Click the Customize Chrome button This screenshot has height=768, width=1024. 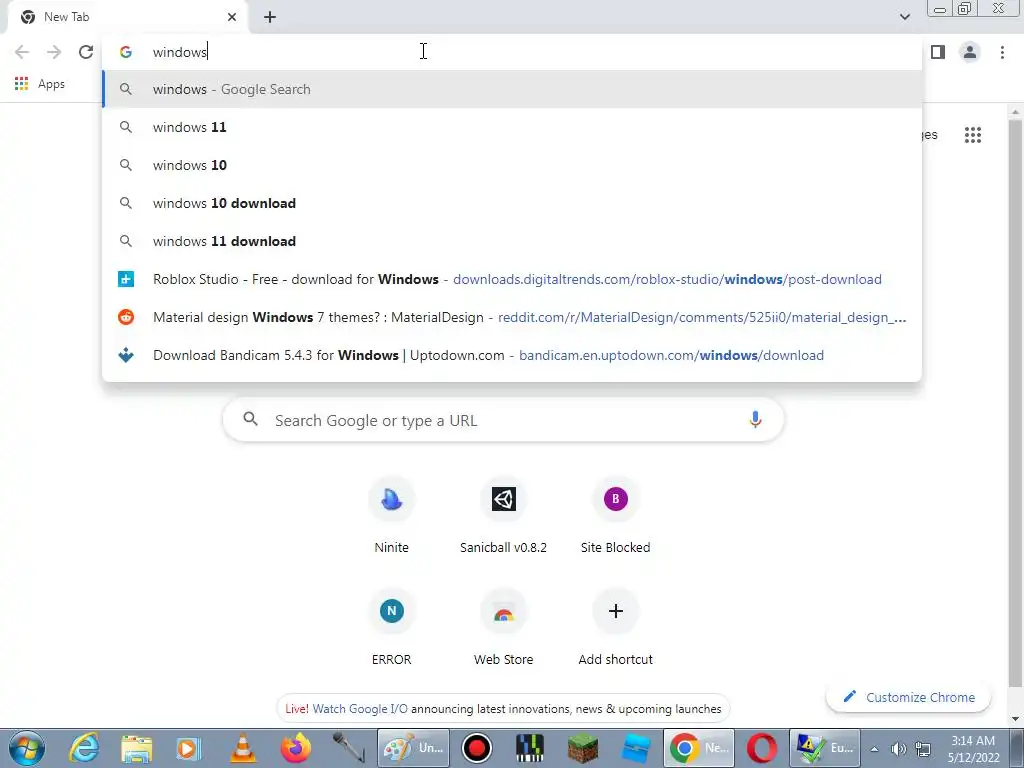(908, 697)
